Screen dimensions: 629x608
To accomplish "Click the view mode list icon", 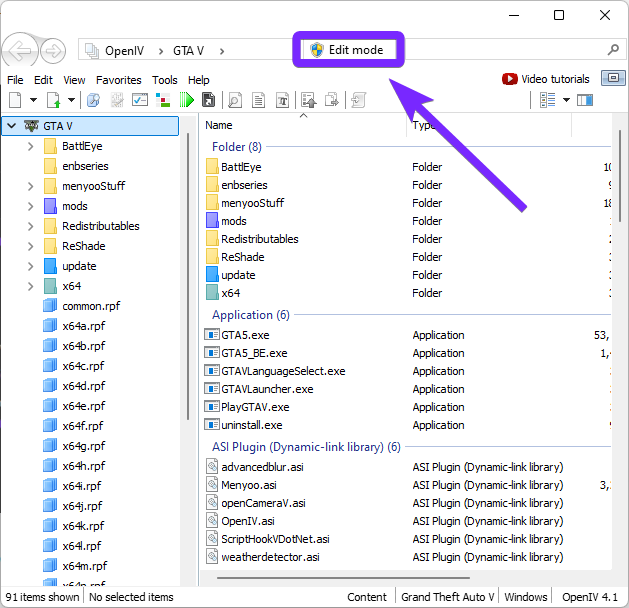I will coord(548,100).
